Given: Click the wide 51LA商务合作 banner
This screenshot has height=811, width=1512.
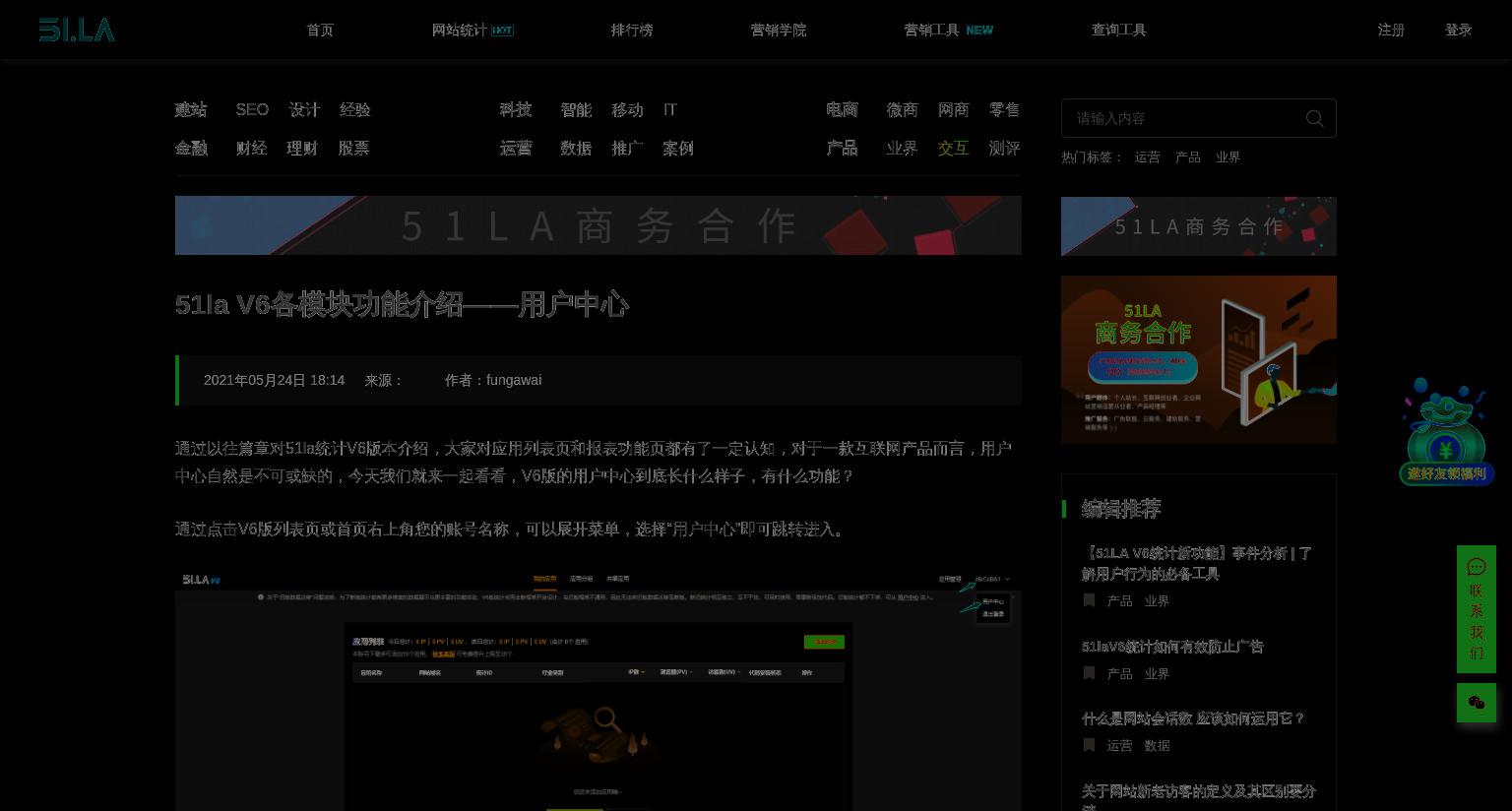Looking at the screenshot, I should 598,225.
